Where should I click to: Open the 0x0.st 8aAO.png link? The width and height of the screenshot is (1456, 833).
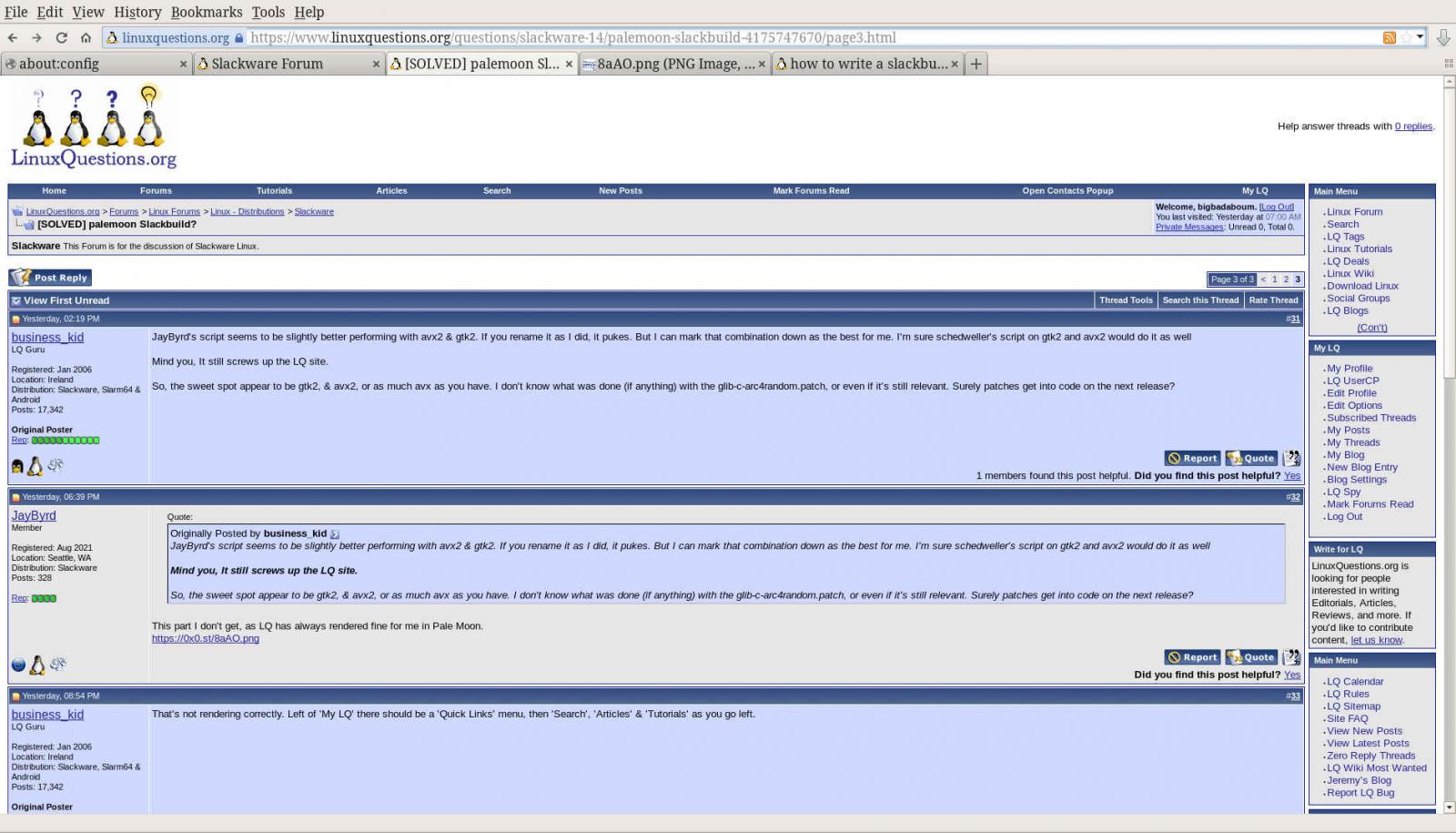[205, 639]
